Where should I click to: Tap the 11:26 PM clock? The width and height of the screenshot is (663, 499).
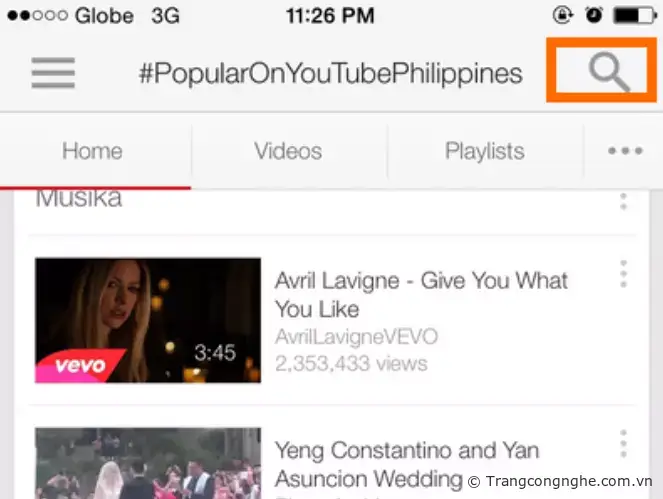point(330,16)
